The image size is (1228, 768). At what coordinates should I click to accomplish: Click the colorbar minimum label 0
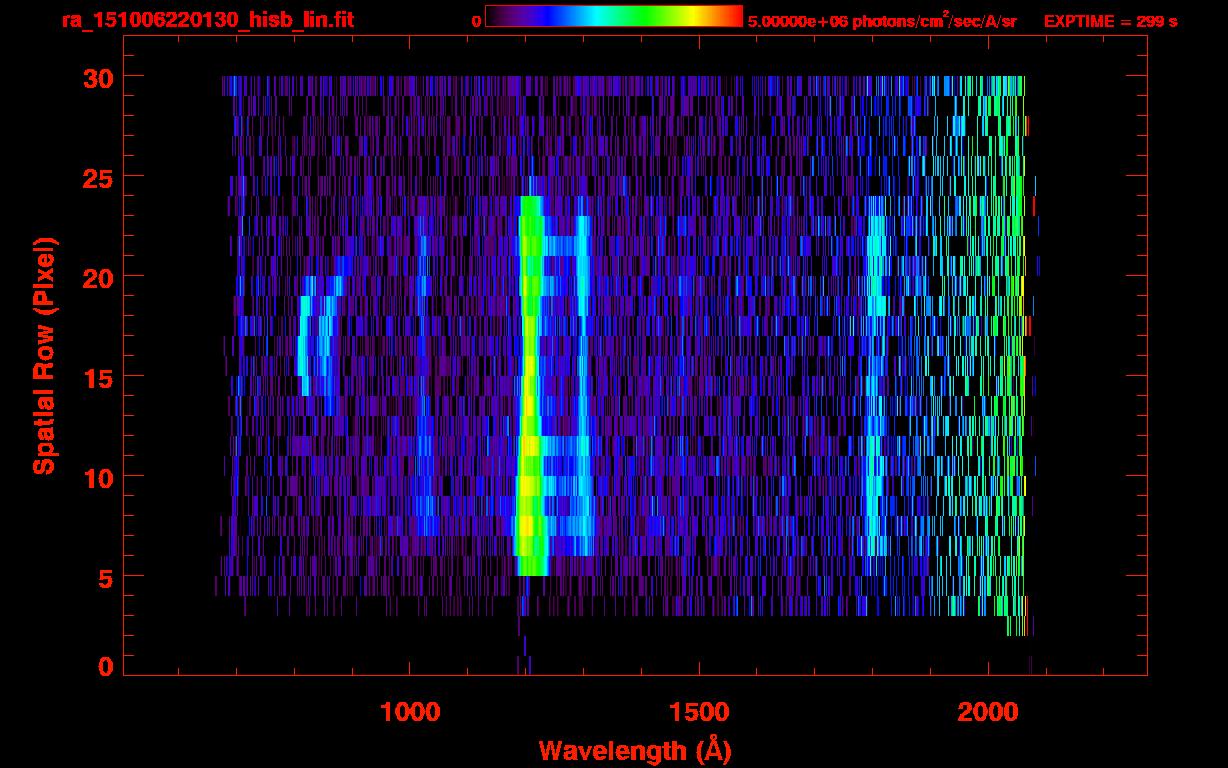click(476, 21)
